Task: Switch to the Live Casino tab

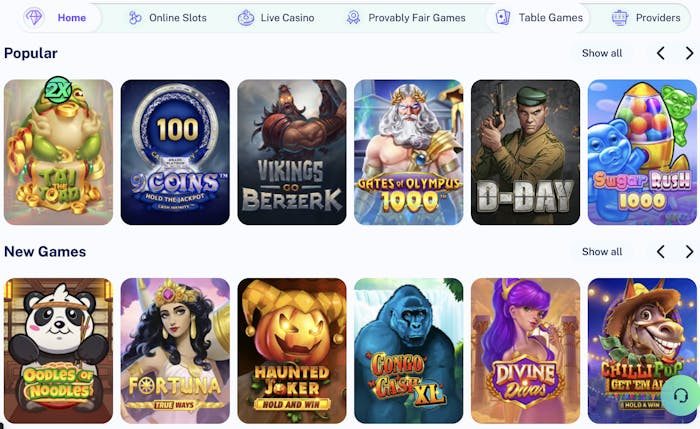Action: tap(276, 18)
